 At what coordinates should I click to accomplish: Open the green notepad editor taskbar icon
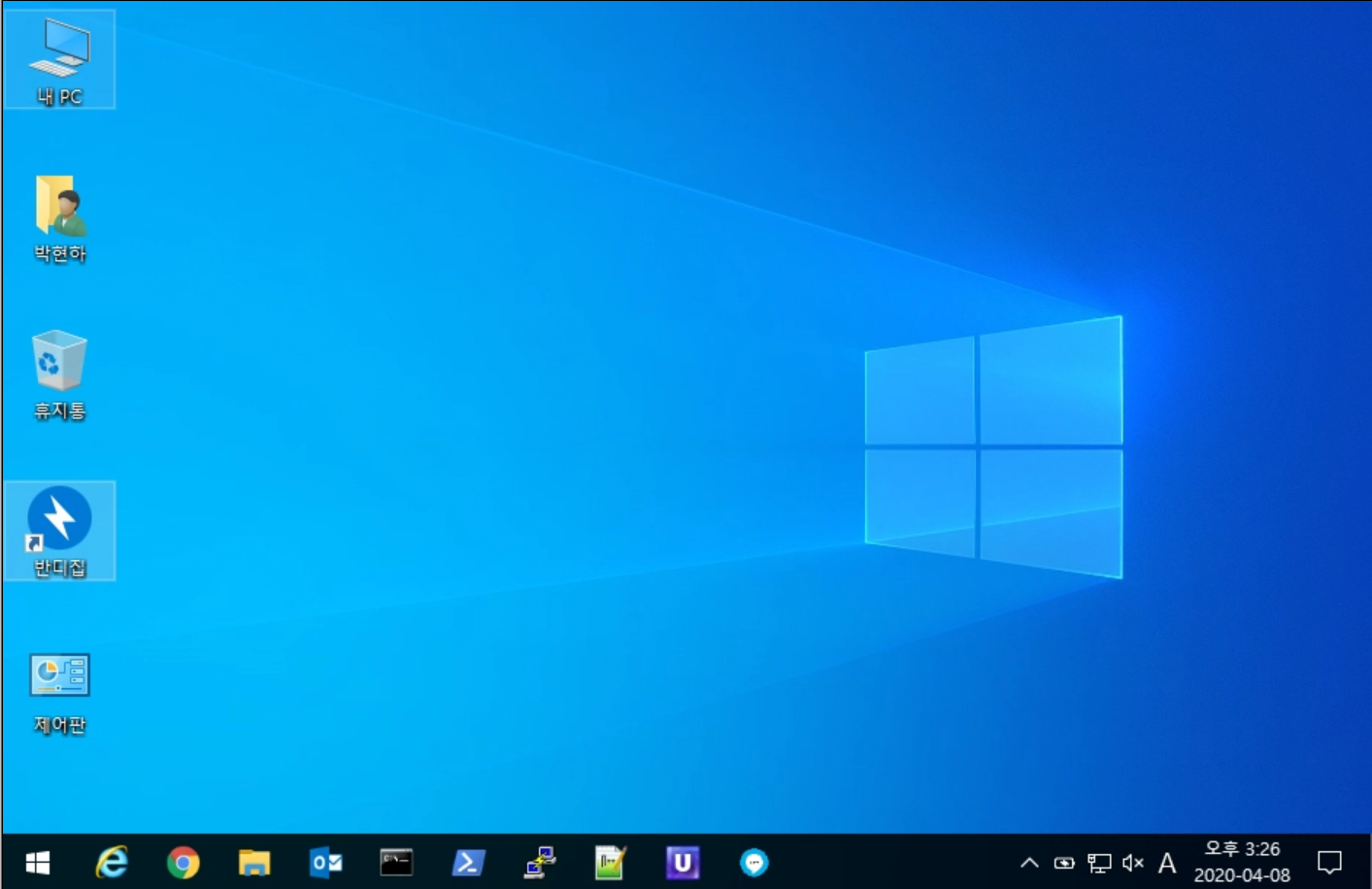[x=611, y=863]
